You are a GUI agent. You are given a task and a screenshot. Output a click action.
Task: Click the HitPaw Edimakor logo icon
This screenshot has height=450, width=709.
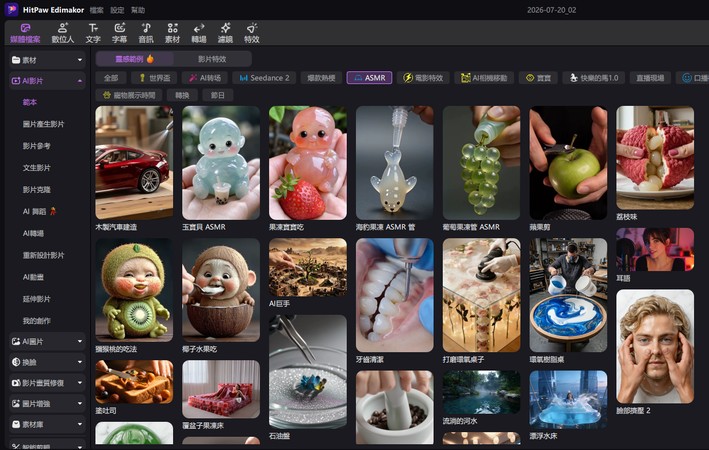pos(11,9)
